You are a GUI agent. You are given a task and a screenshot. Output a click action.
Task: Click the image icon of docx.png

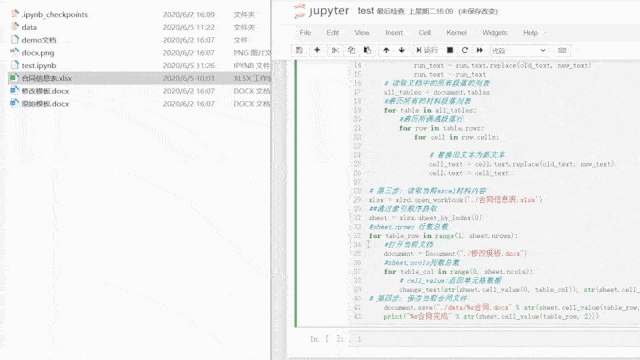14,52
